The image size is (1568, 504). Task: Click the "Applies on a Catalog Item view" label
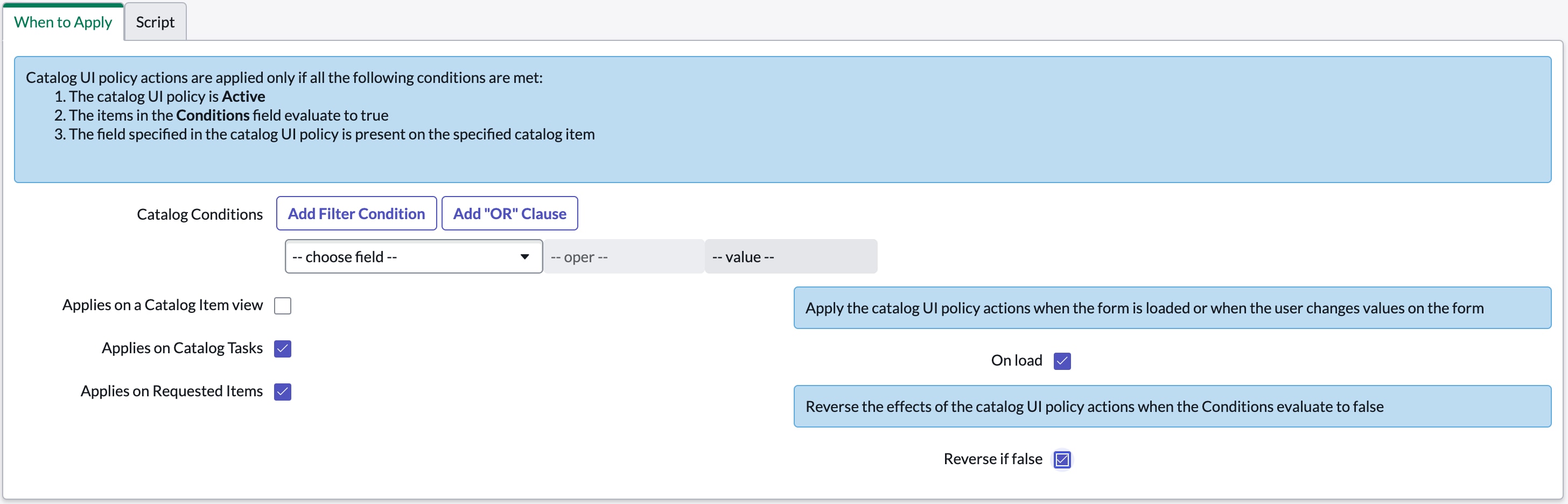(x=163, y=305)
